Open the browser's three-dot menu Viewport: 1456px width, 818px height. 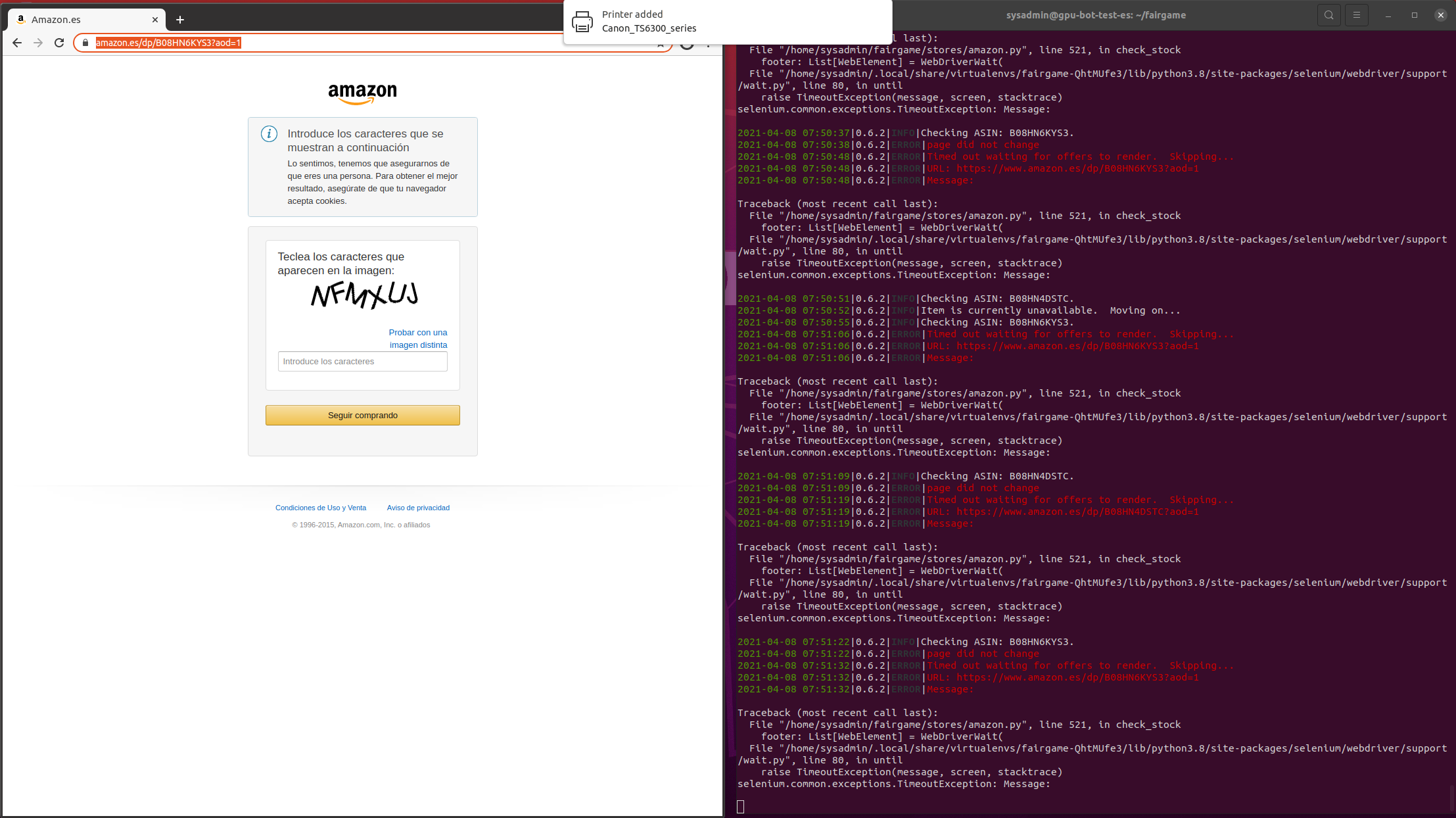(x=708, y=44)
